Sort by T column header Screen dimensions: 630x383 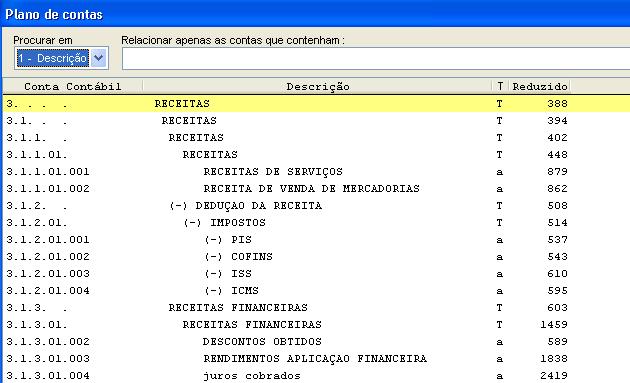click(500, 86)
